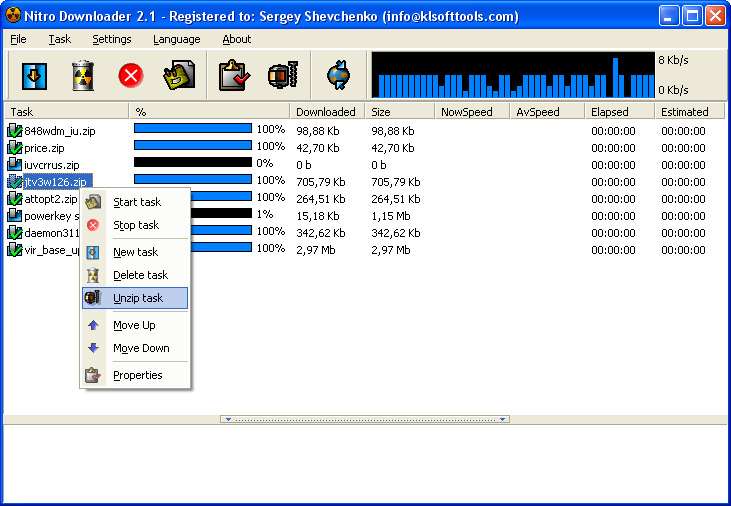Click the file icon beside price.zip
The width and height of the screenshot is (731, 506).
click(14, 148)
